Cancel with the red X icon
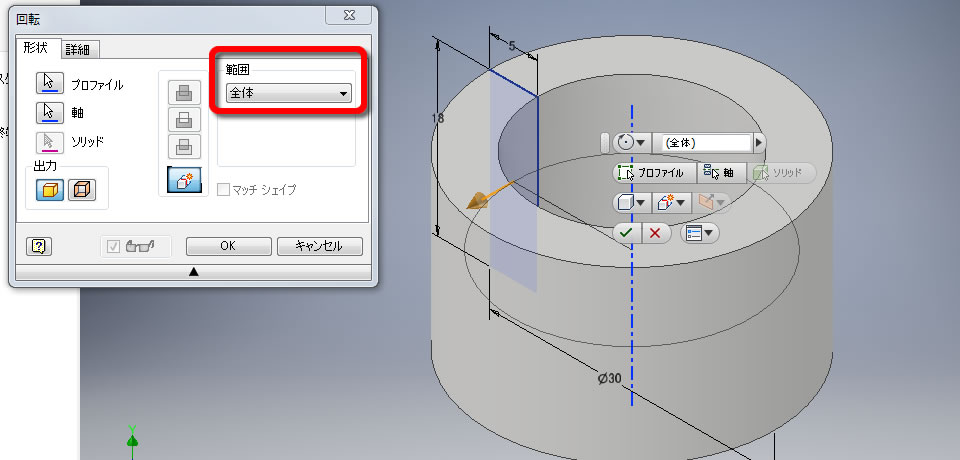 (656, 233)
